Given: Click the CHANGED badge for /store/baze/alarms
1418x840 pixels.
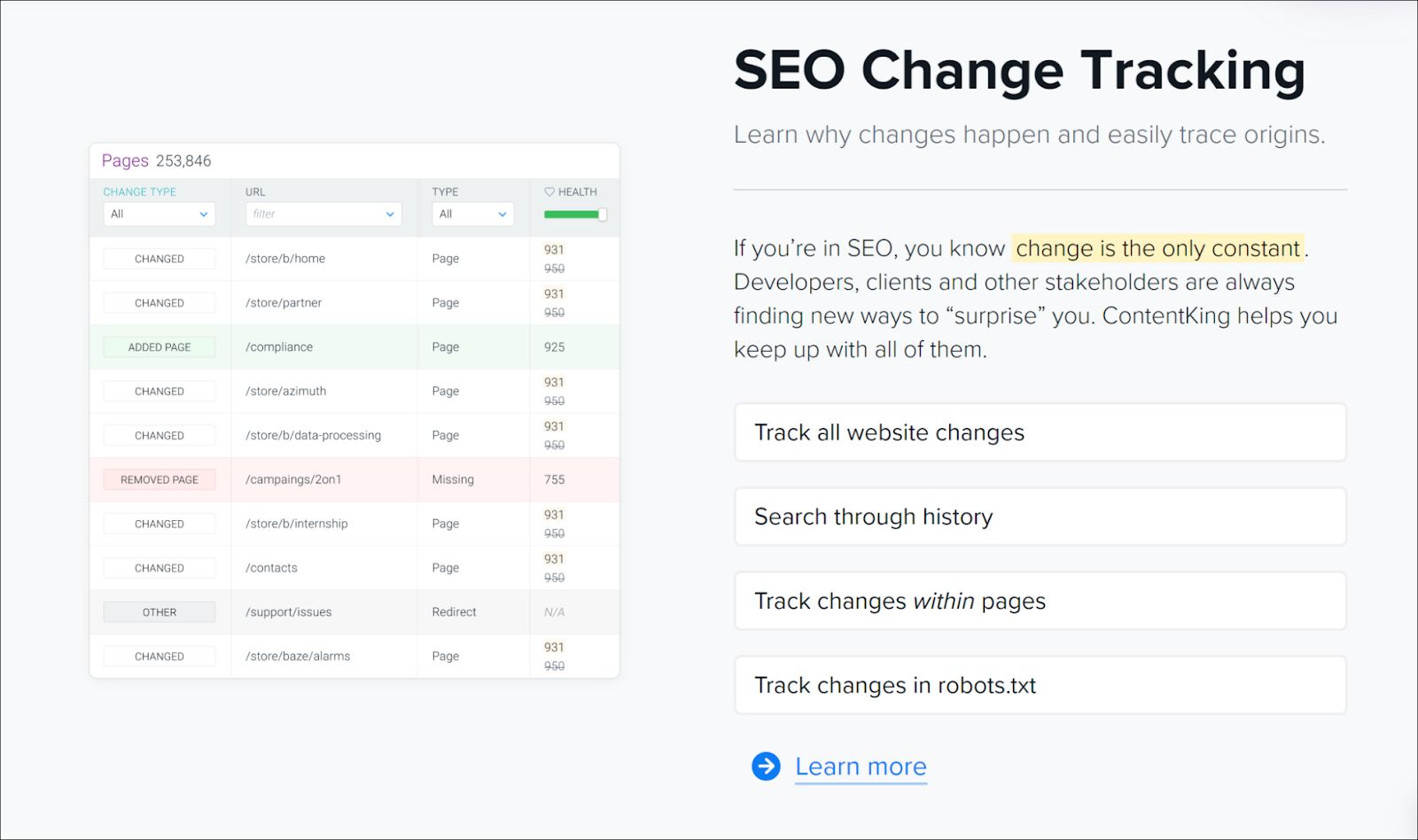Looking at the screenshot, I should pos(159,656).
